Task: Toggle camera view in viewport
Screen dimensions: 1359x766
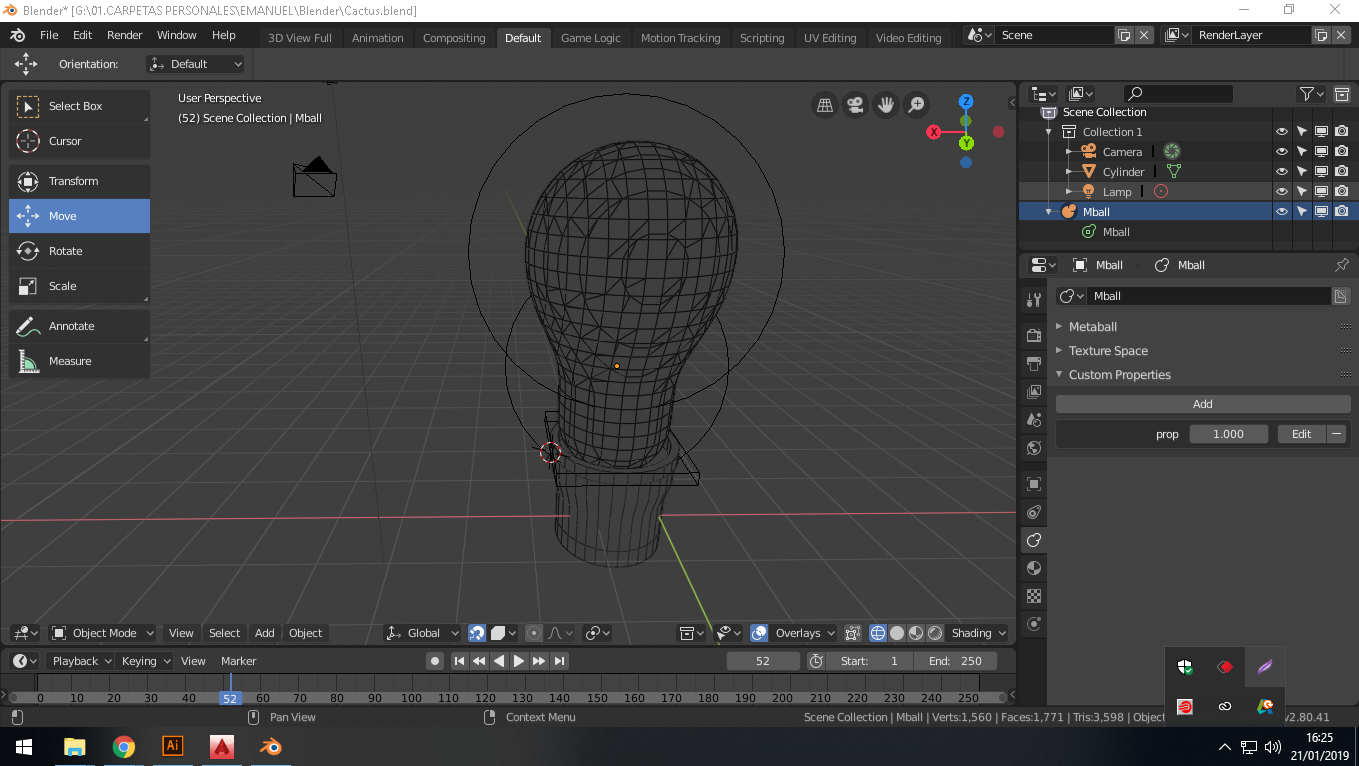Action: [854, 105]
